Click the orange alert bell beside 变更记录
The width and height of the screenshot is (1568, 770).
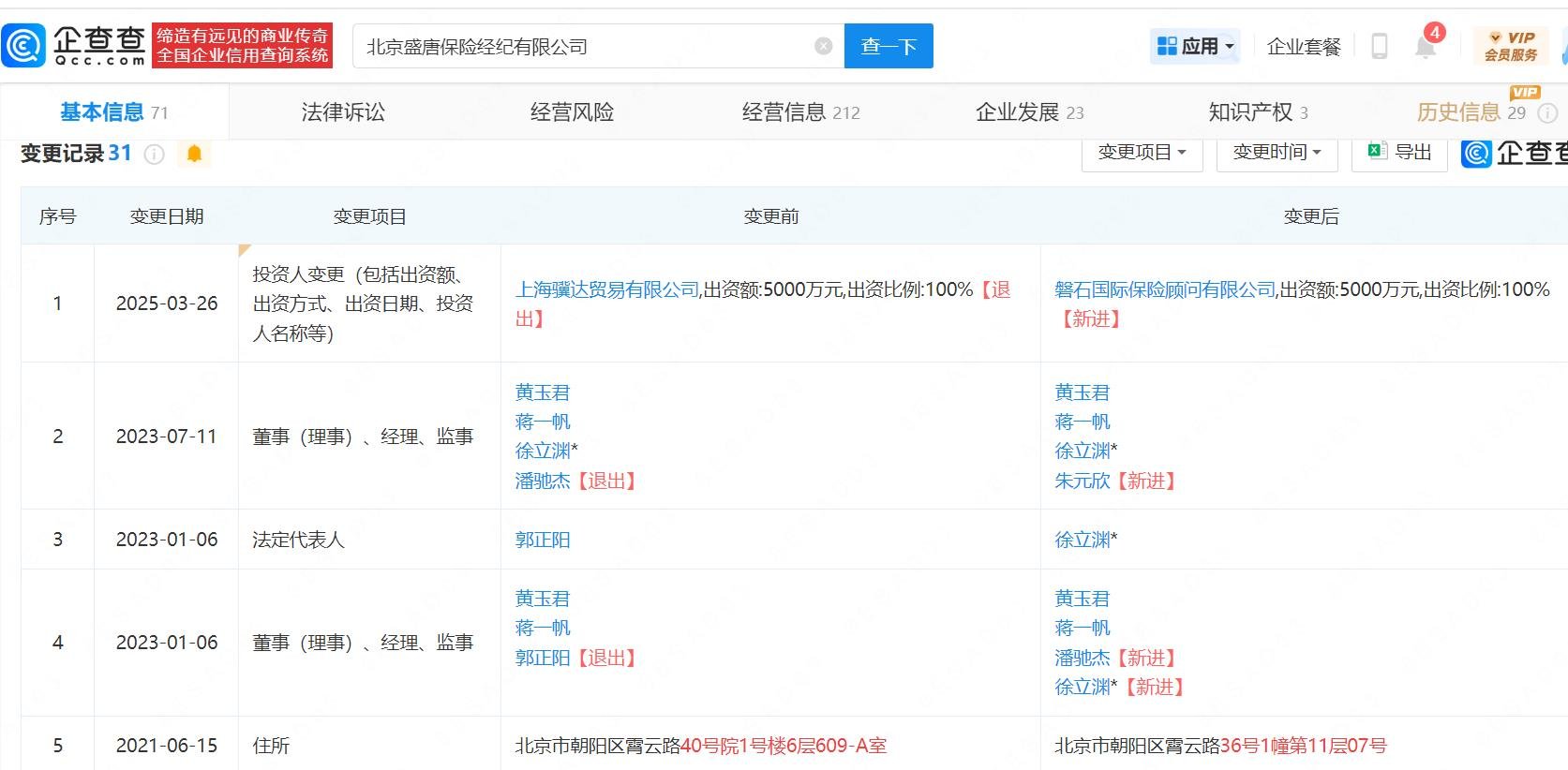coord(194,154)
